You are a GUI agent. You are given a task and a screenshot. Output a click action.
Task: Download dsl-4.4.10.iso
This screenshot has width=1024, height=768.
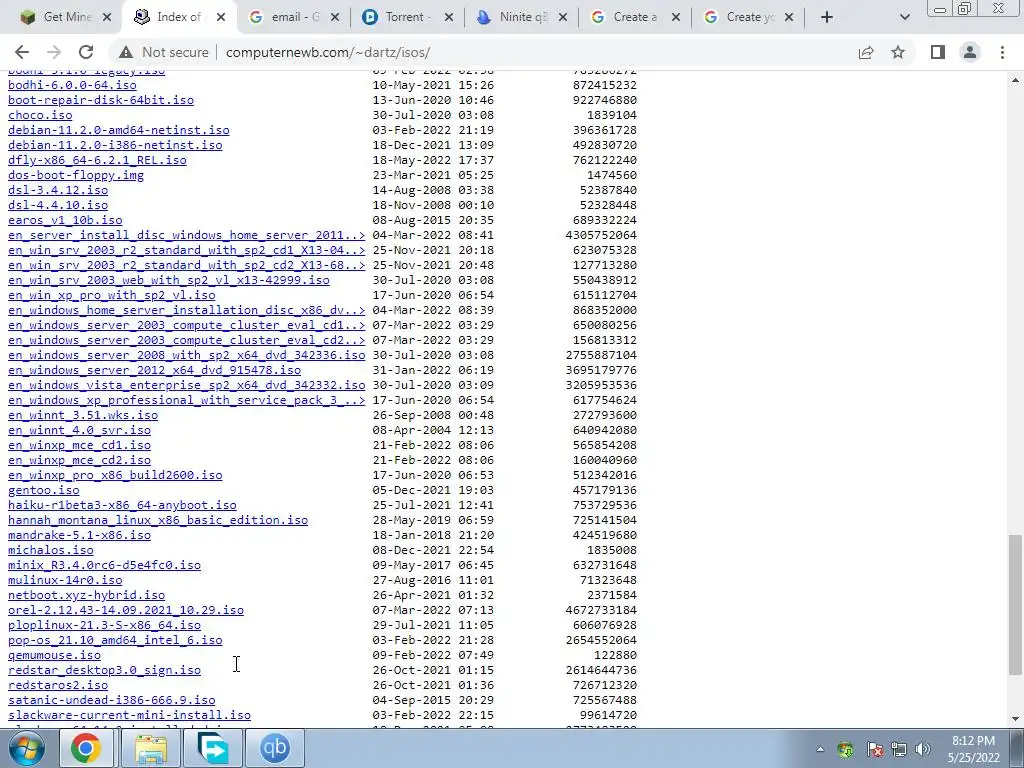[58, 205]
